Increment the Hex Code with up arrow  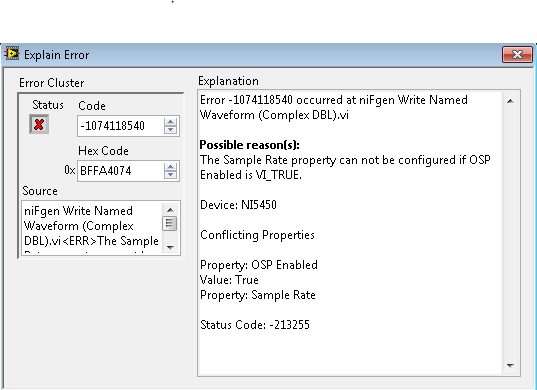[x=171, y=166]
